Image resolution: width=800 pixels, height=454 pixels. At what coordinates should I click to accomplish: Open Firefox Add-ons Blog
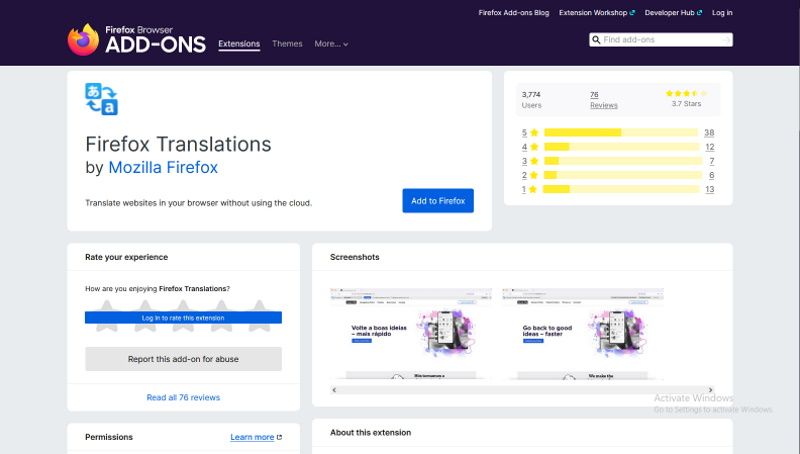coord(514,13)
